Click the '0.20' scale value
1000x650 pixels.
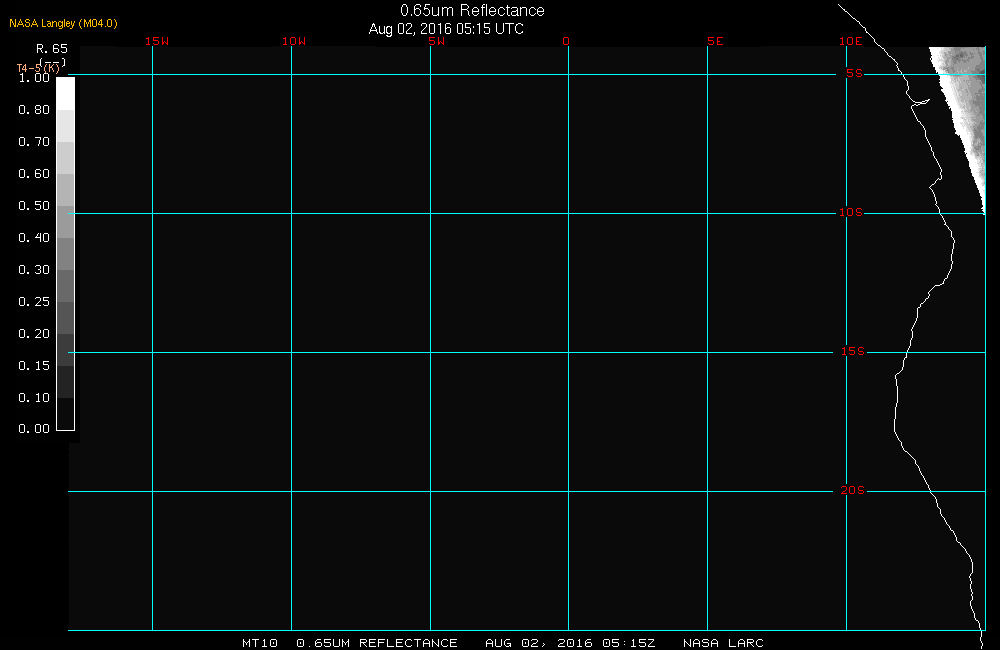pos(34,333)
